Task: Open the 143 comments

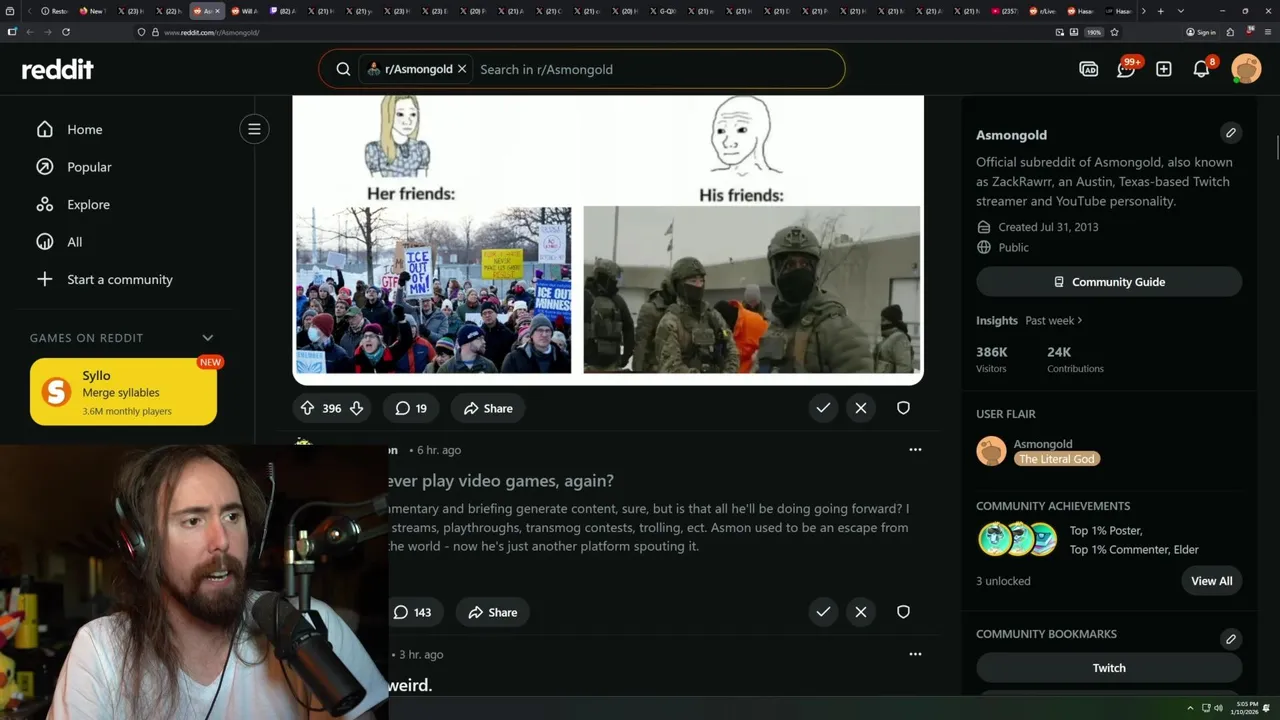Action: click(413, 612)
